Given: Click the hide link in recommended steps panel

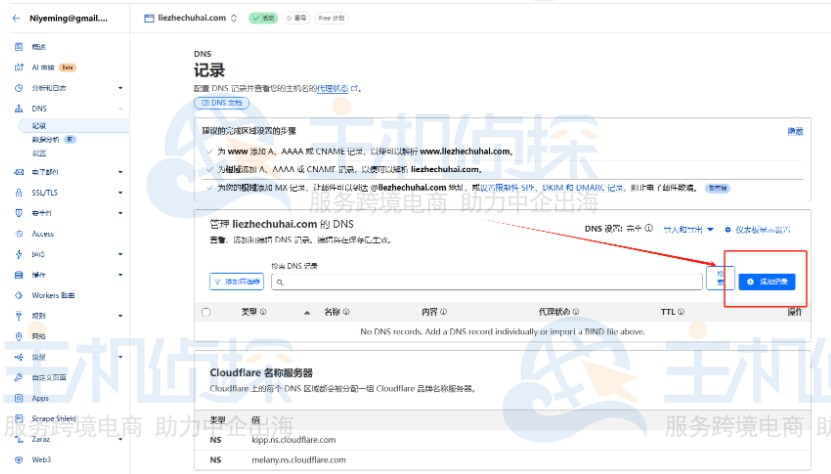Looking at the screenshot, I should (x=795, y=131).
